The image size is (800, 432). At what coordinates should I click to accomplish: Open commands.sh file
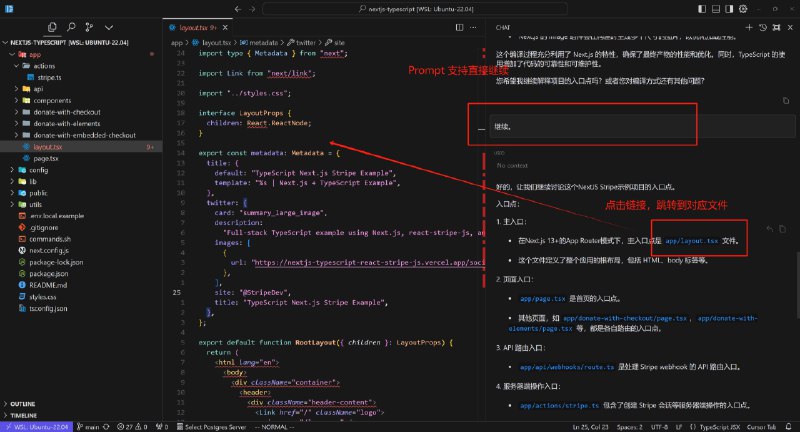tap(49, 239)
